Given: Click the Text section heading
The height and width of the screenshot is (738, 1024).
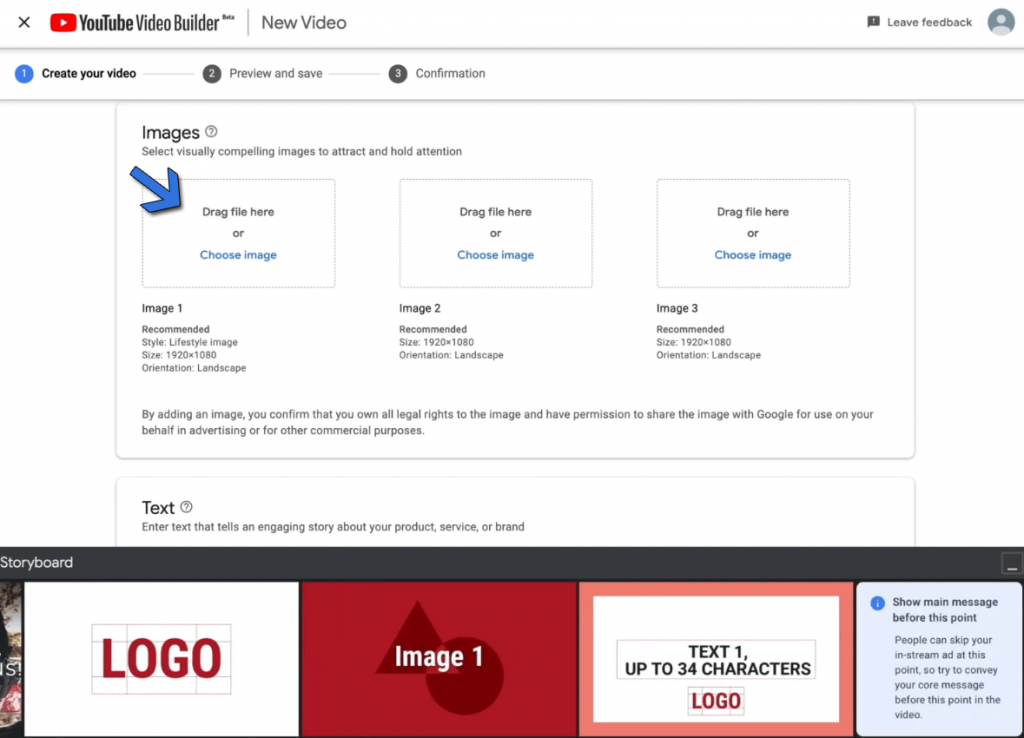Looking at the screenshot, I should (158, 507).
